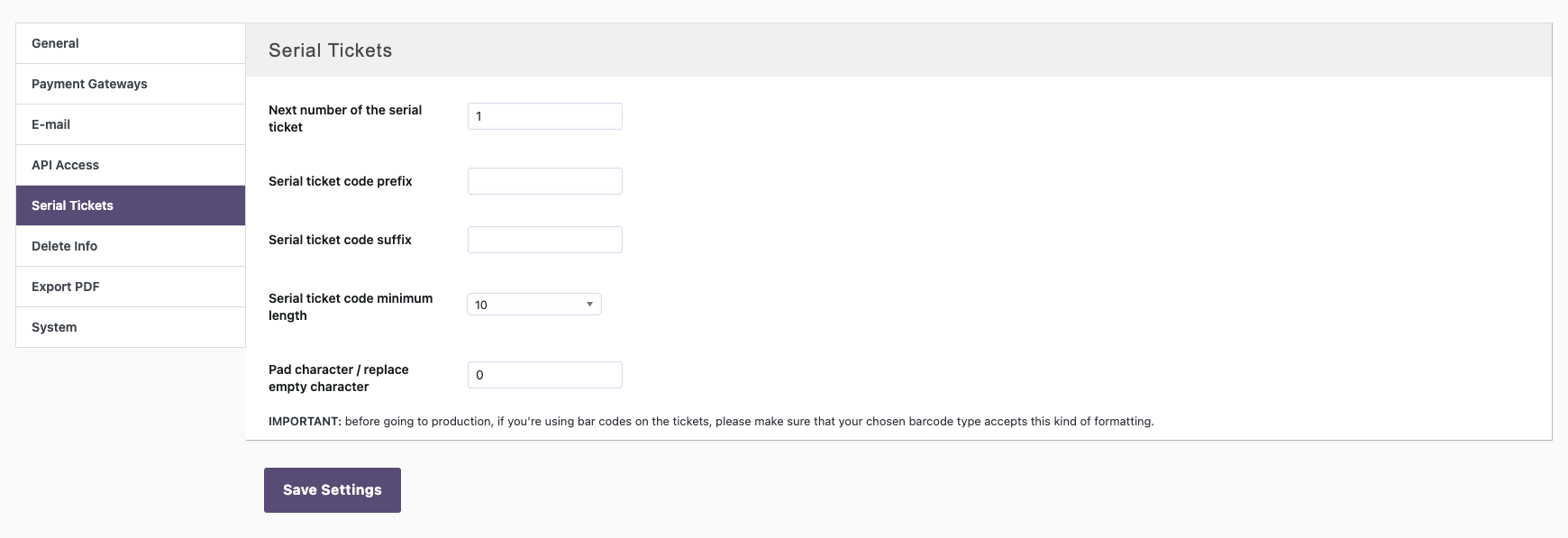Click the pad character input field

click(x=544, y=375)
